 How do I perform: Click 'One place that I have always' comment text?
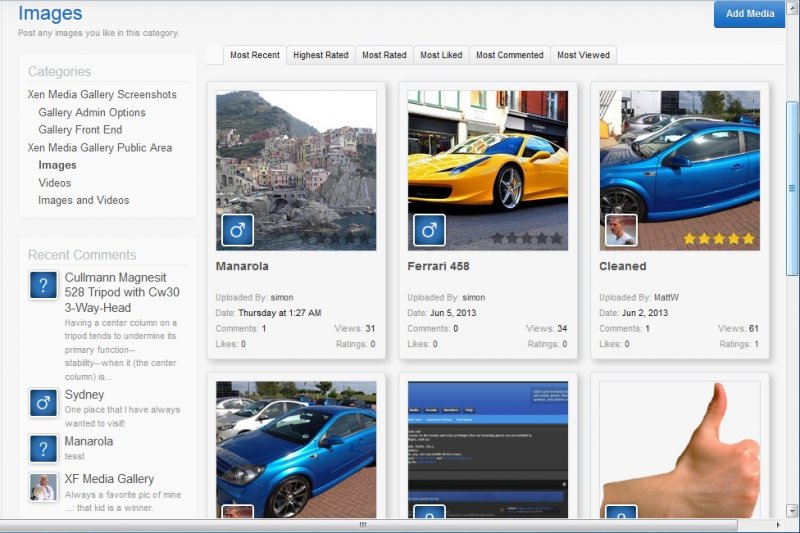click(x=122, y=410)
